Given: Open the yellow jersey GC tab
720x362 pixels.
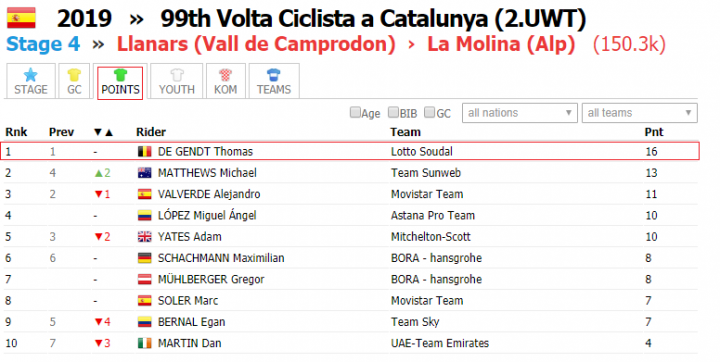Looking at the screenshot, I should click(x=74, y=81).
